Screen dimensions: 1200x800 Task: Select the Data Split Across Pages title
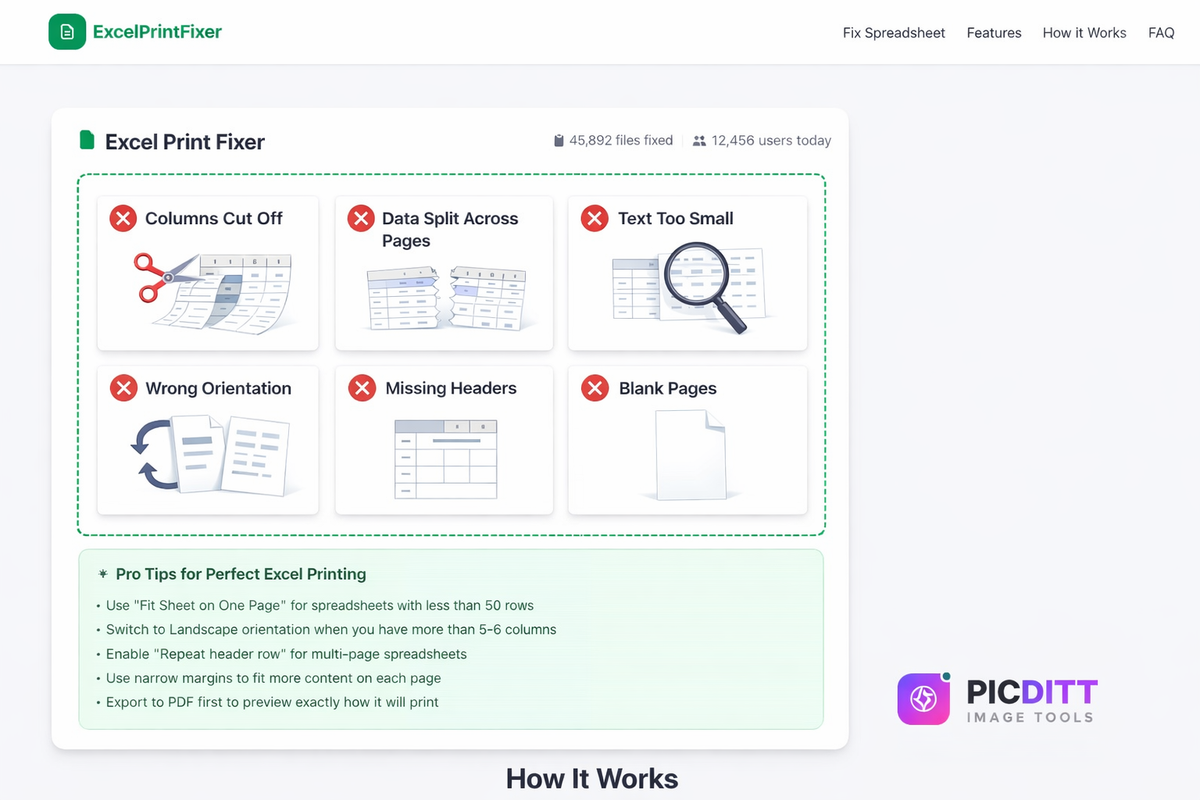(x=450, y=229)
